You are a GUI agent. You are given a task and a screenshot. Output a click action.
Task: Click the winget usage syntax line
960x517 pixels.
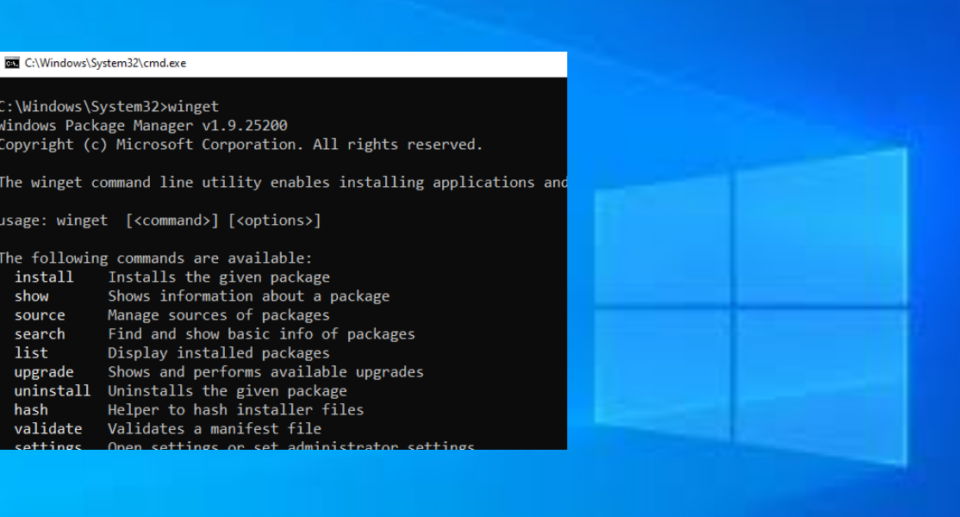click(160, 221)
